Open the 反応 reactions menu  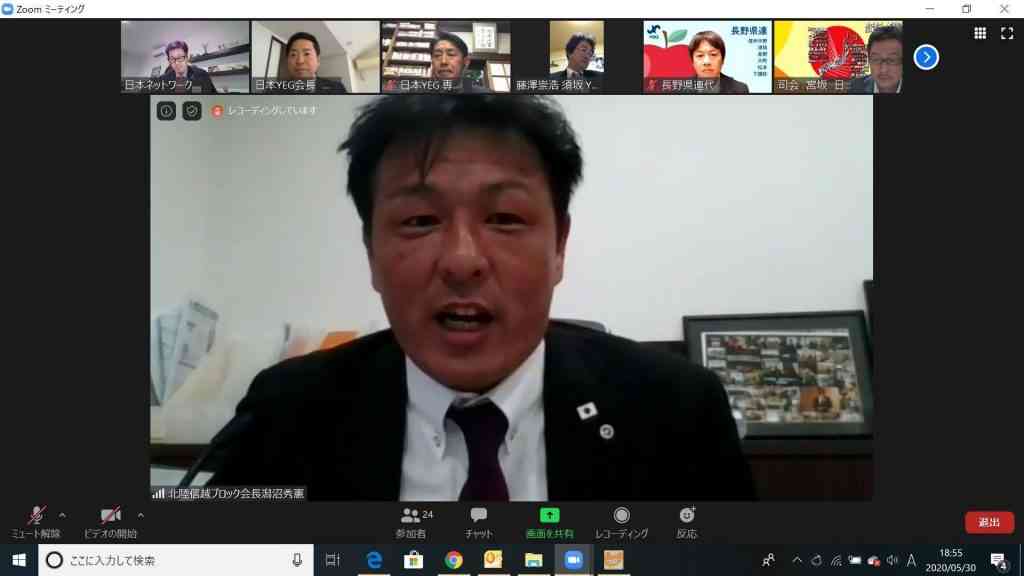coord(686,522)
